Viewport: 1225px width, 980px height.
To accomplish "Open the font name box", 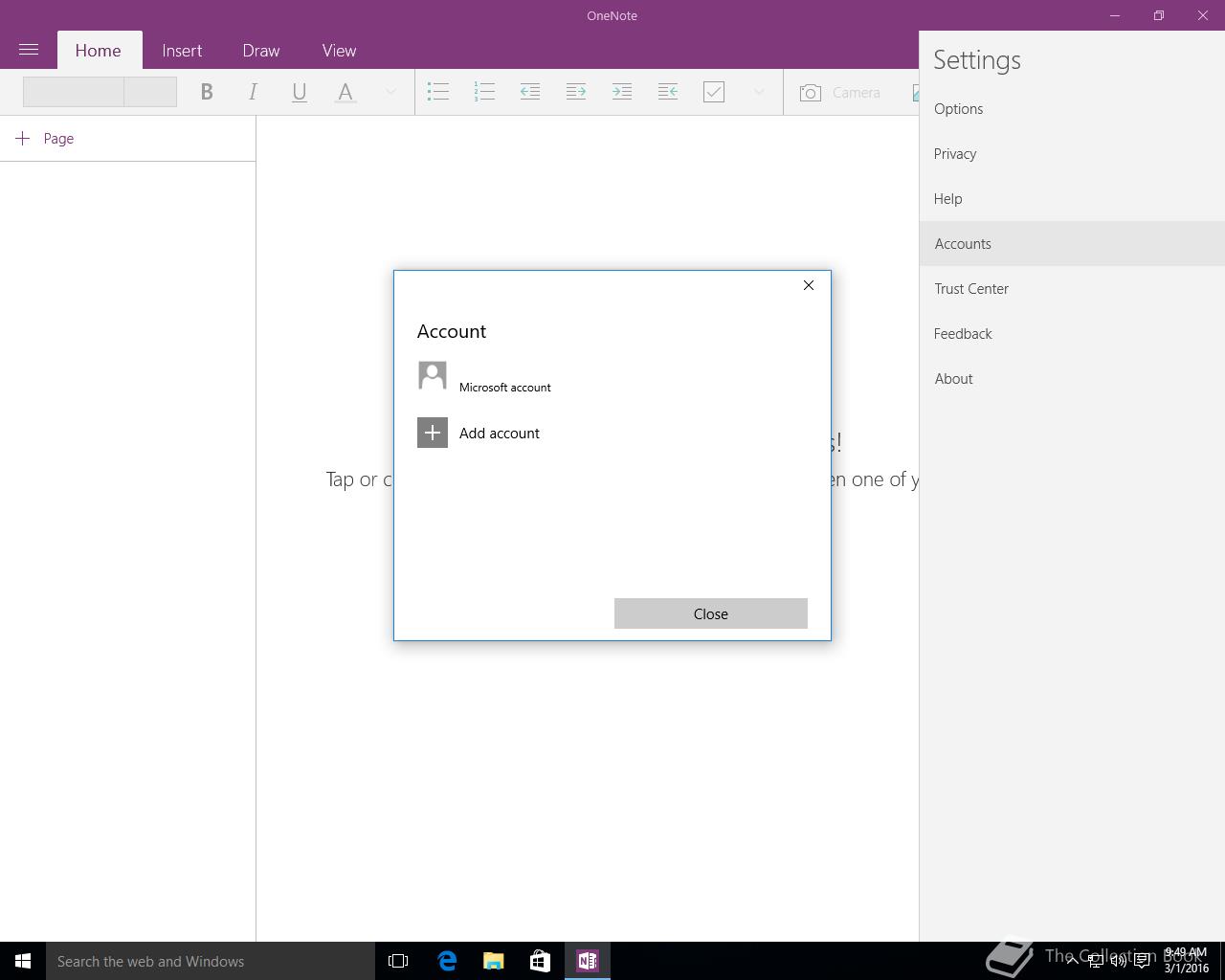I will pyautogui.click(x=74, y=92).
